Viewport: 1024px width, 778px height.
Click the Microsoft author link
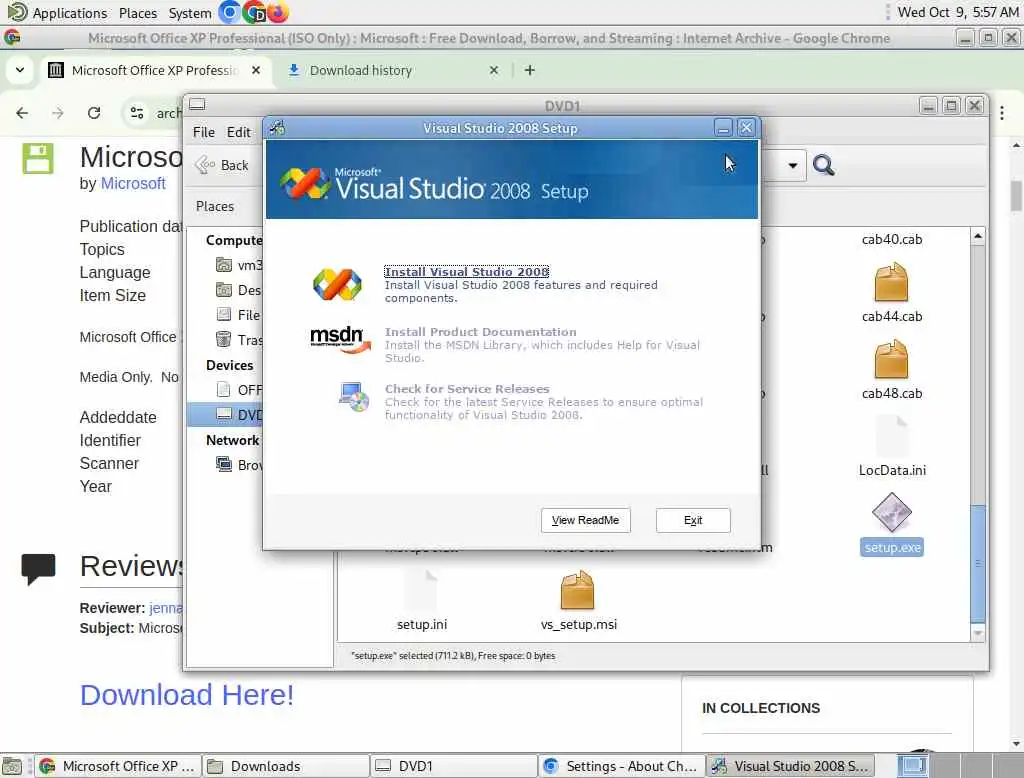133,184
